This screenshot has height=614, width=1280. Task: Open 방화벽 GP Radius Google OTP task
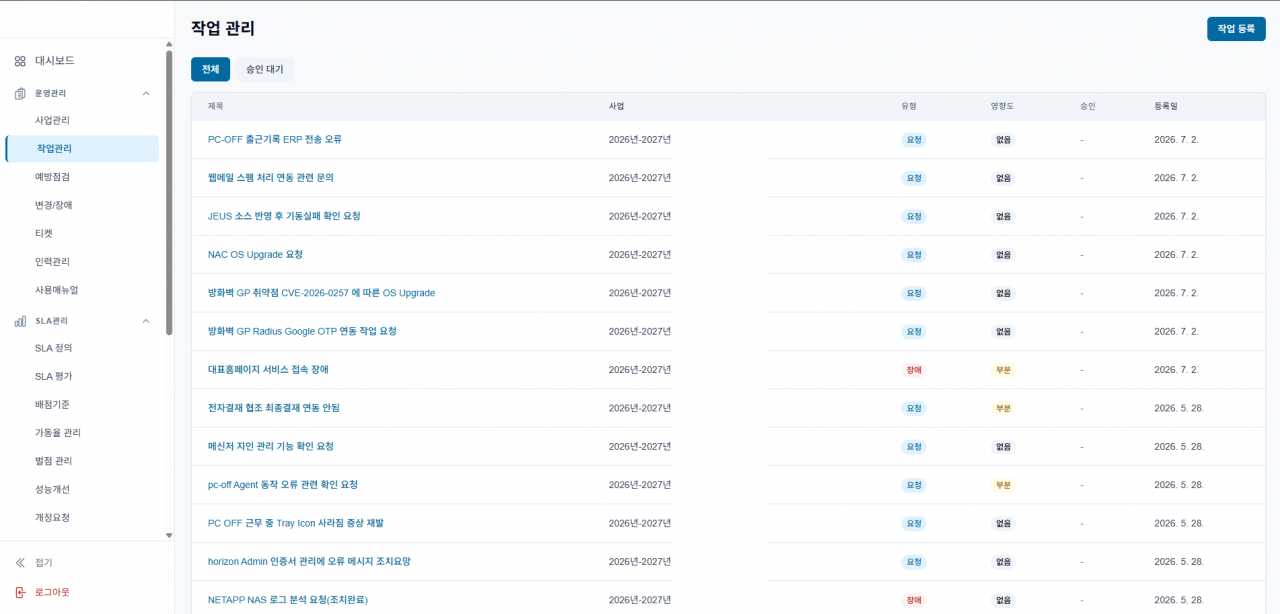[x=302, y=331]
